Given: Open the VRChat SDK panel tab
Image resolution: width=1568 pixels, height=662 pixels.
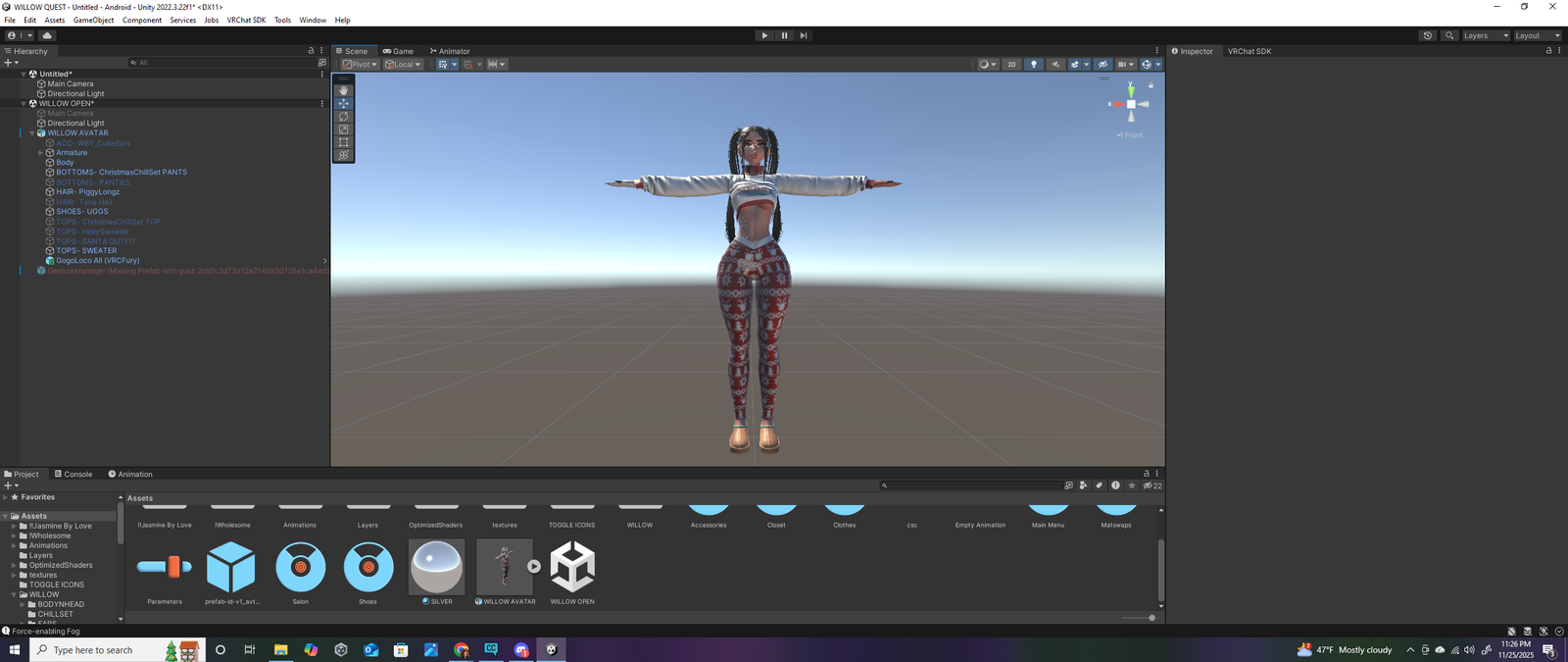Looking at the screenshot, I should pyautogui.click(x=1249, y=51).
